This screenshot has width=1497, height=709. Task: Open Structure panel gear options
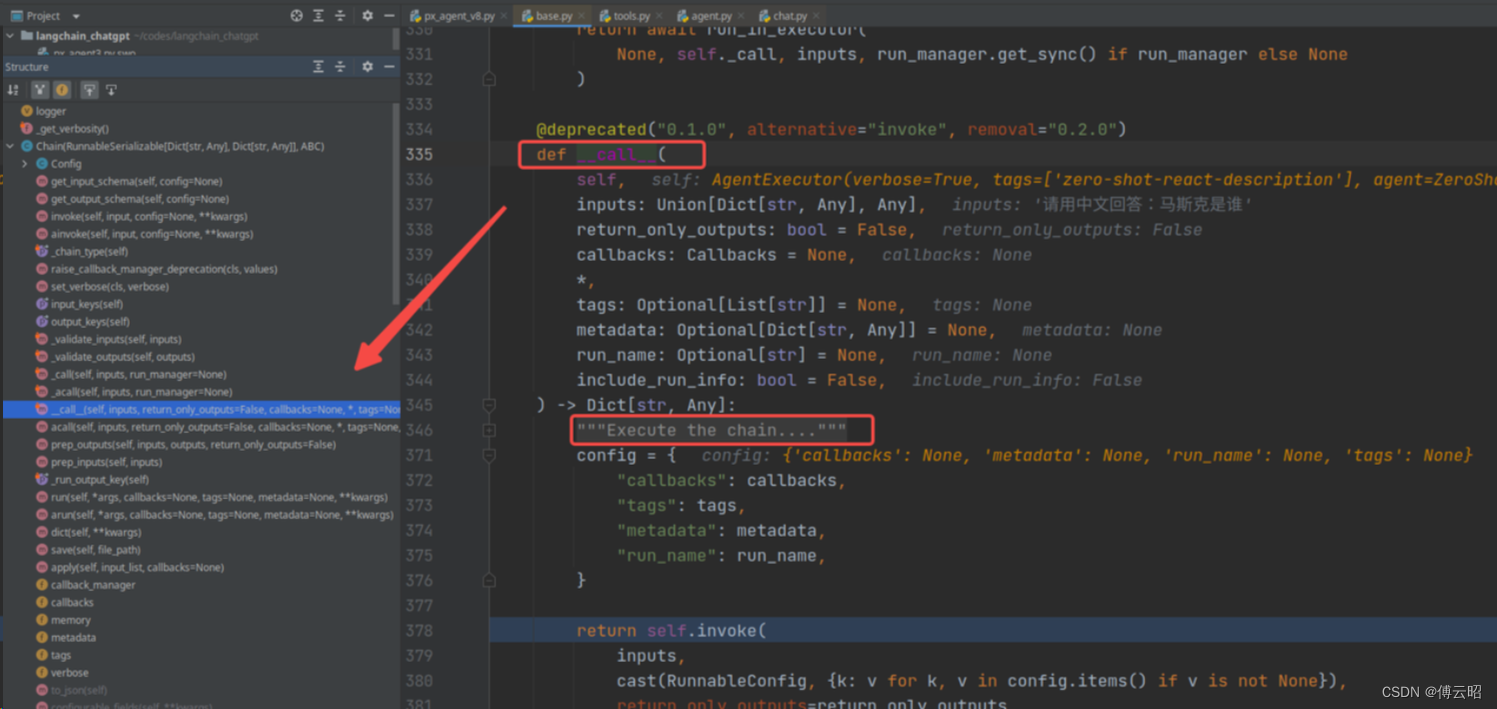[367, 66]
